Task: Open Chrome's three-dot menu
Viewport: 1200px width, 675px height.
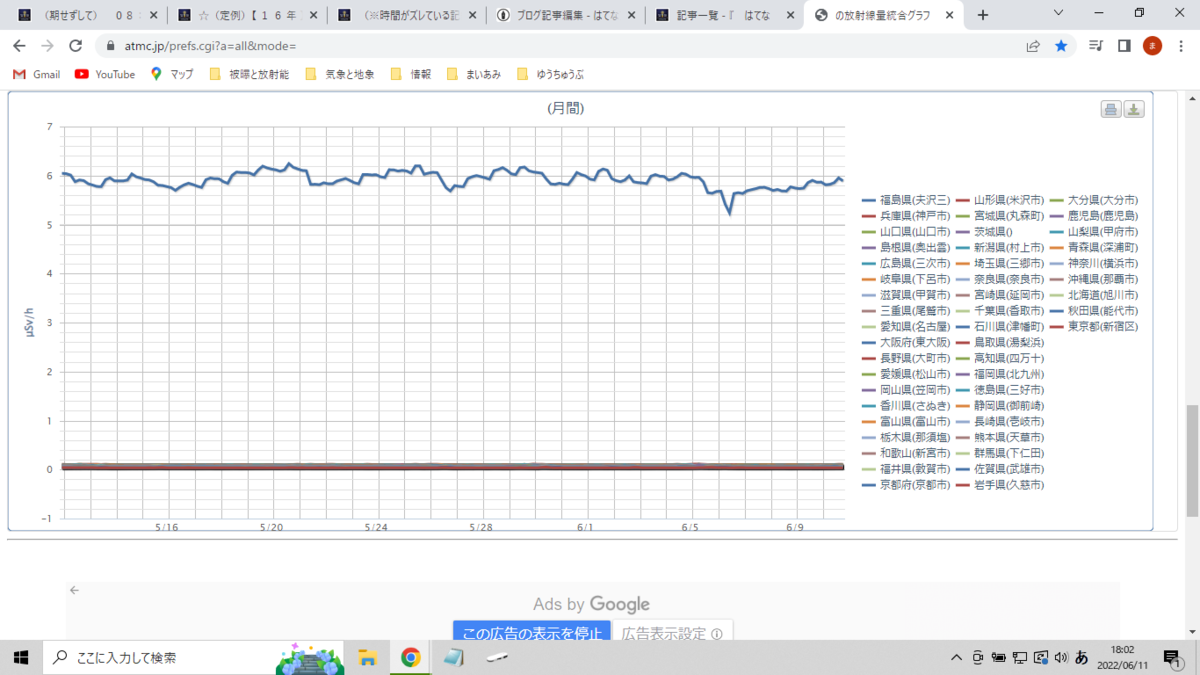Action: pyautogui.click(x=1181, y=46)
